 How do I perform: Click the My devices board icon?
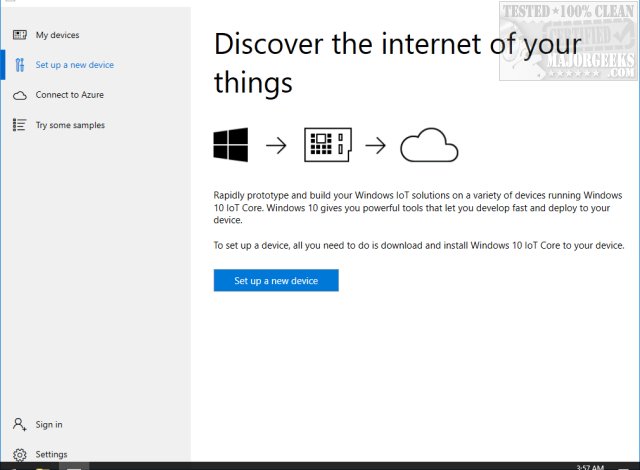tap(19, 35)
